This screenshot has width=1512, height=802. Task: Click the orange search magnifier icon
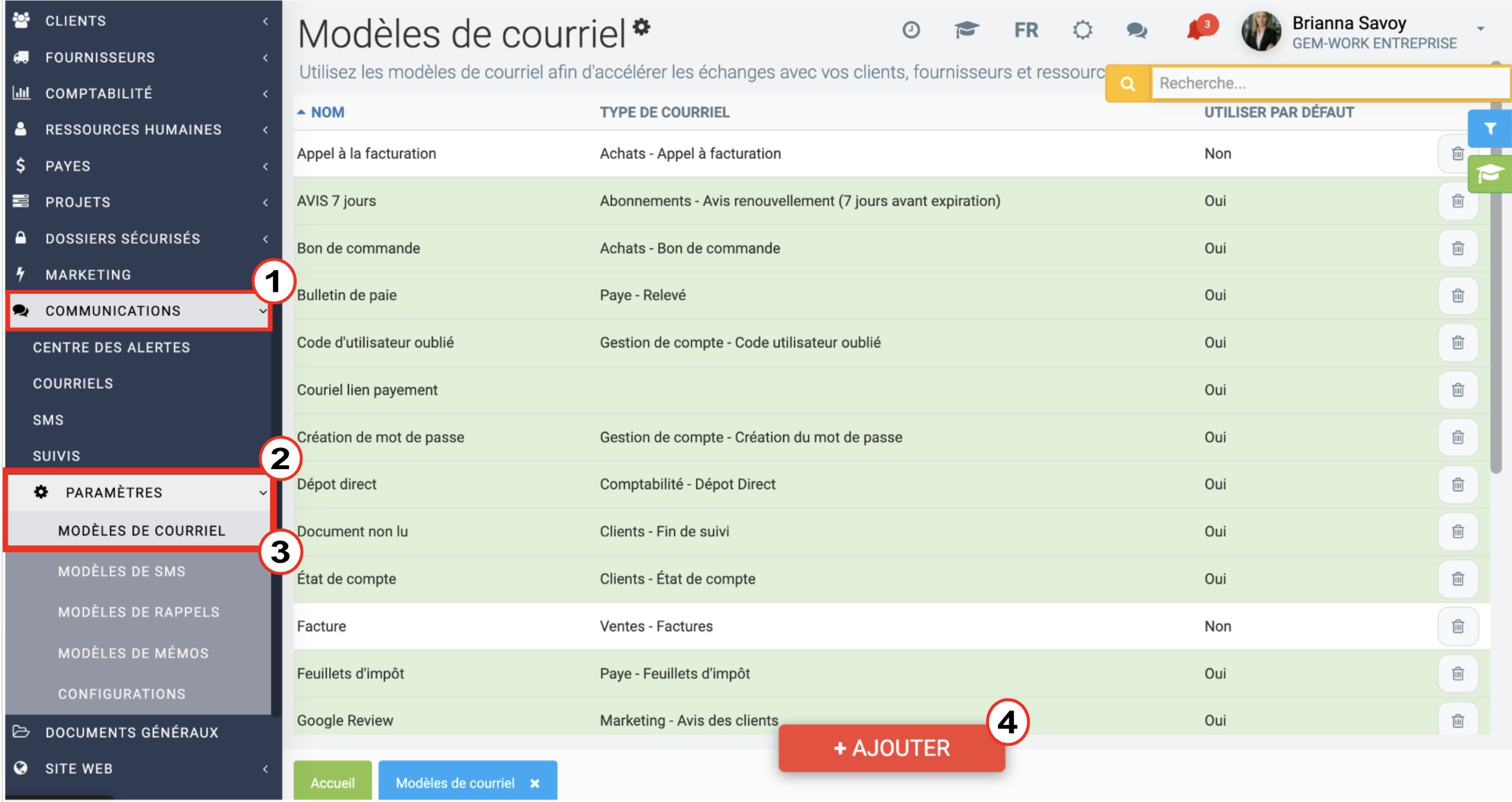click(1127, 83)
